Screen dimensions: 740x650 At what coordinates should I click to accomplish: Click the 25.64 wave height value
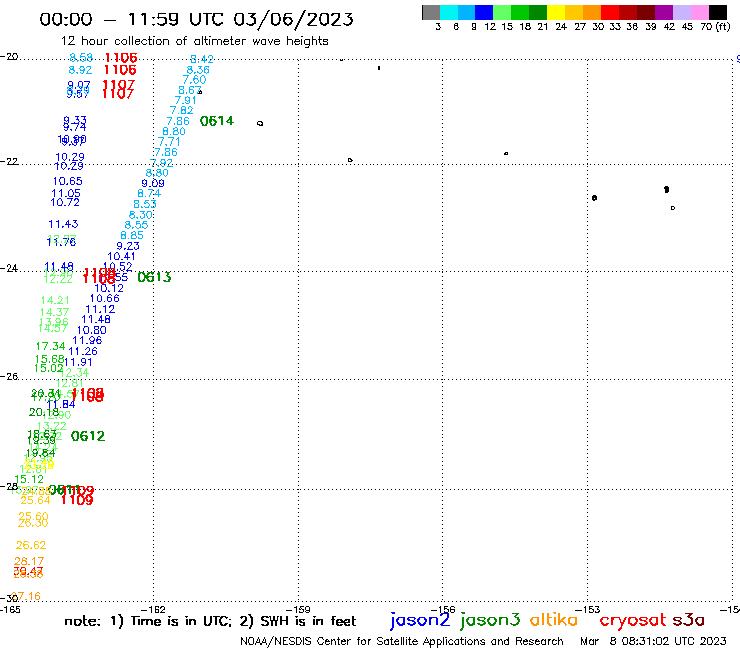[x=35, y=500]
